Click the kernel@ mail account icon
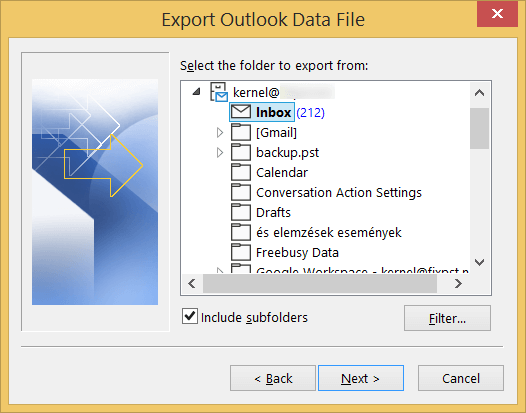This screenshot has height=413, width=526. coord(219,92)
